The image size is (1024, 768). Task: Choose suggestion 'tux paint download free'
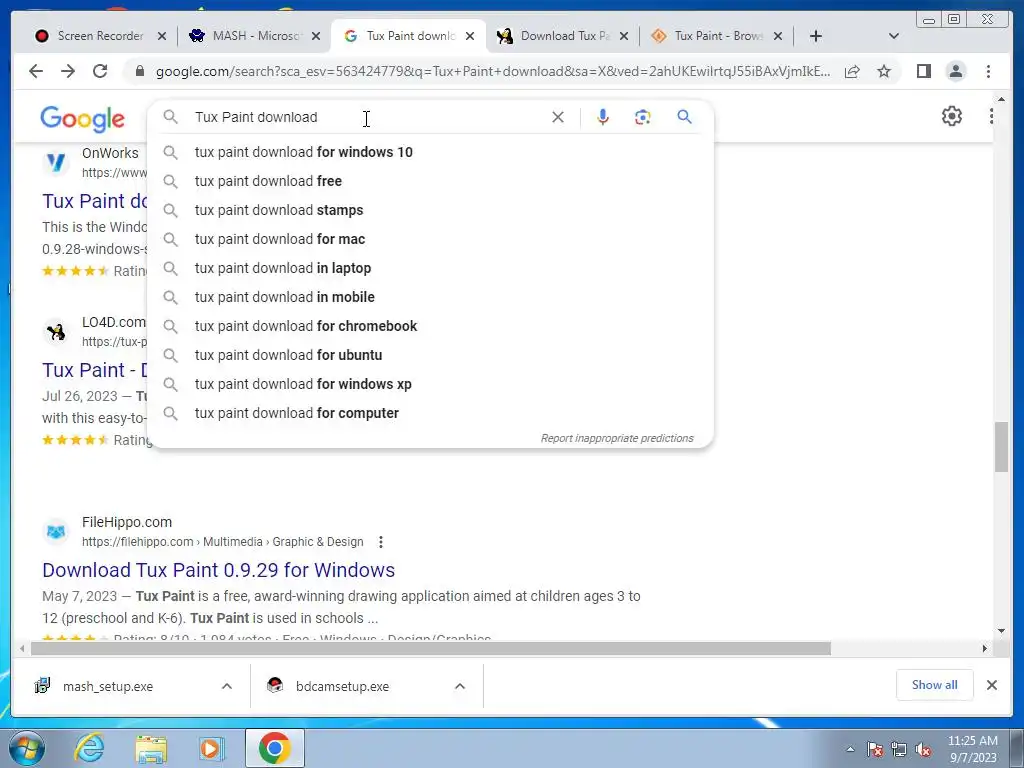(431, 181)
